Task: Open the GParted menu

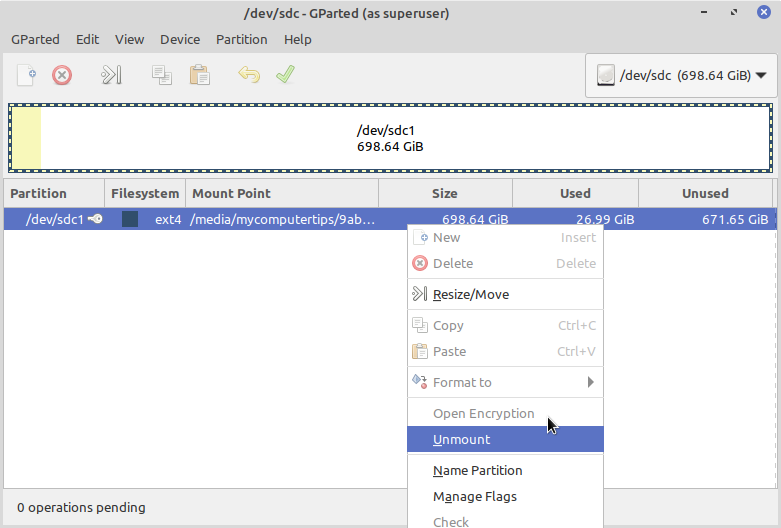Action: (35, 39)
